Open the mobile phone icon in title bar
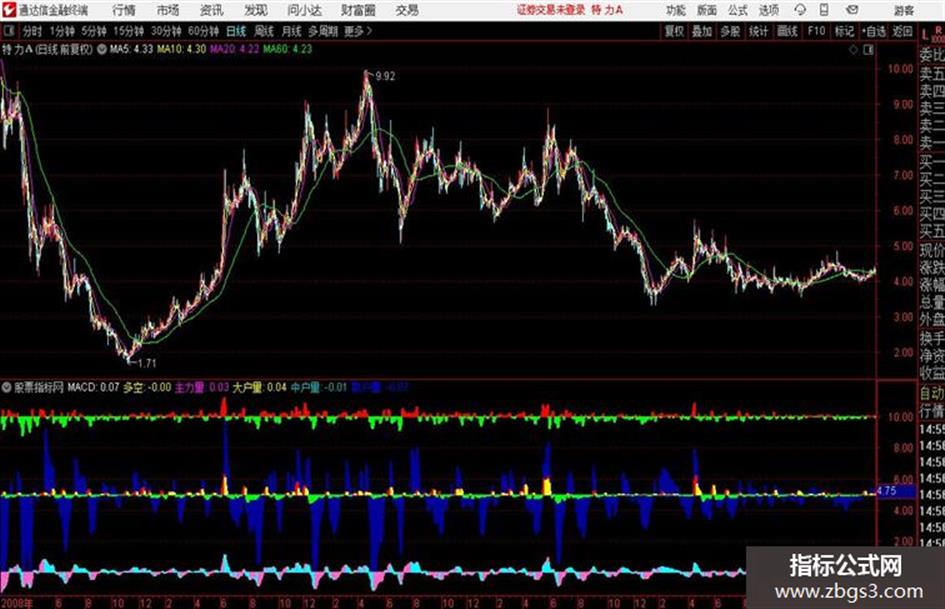 824,10
